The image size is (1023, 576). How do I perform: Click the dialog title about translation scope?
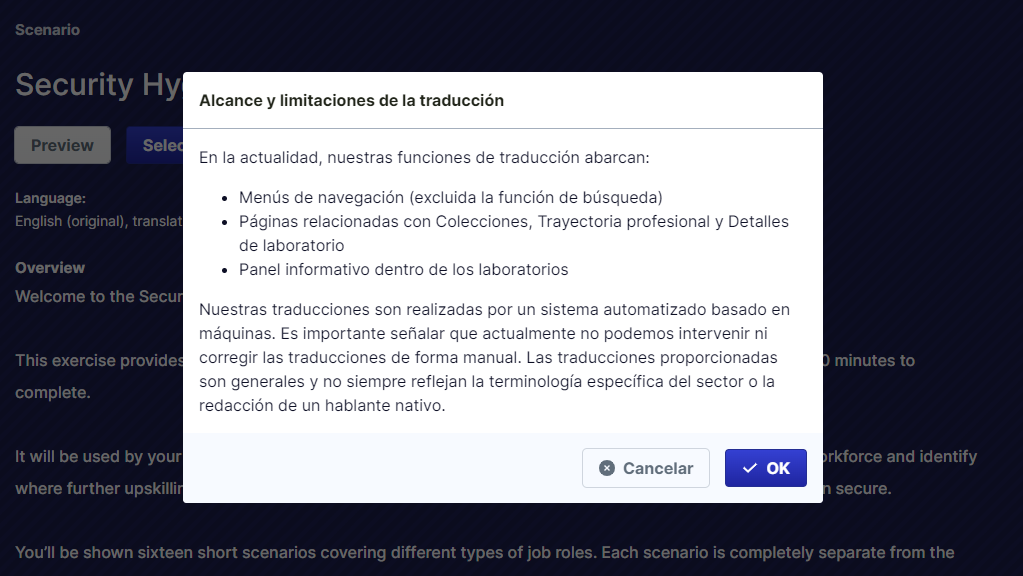click(x=351, y=100)
